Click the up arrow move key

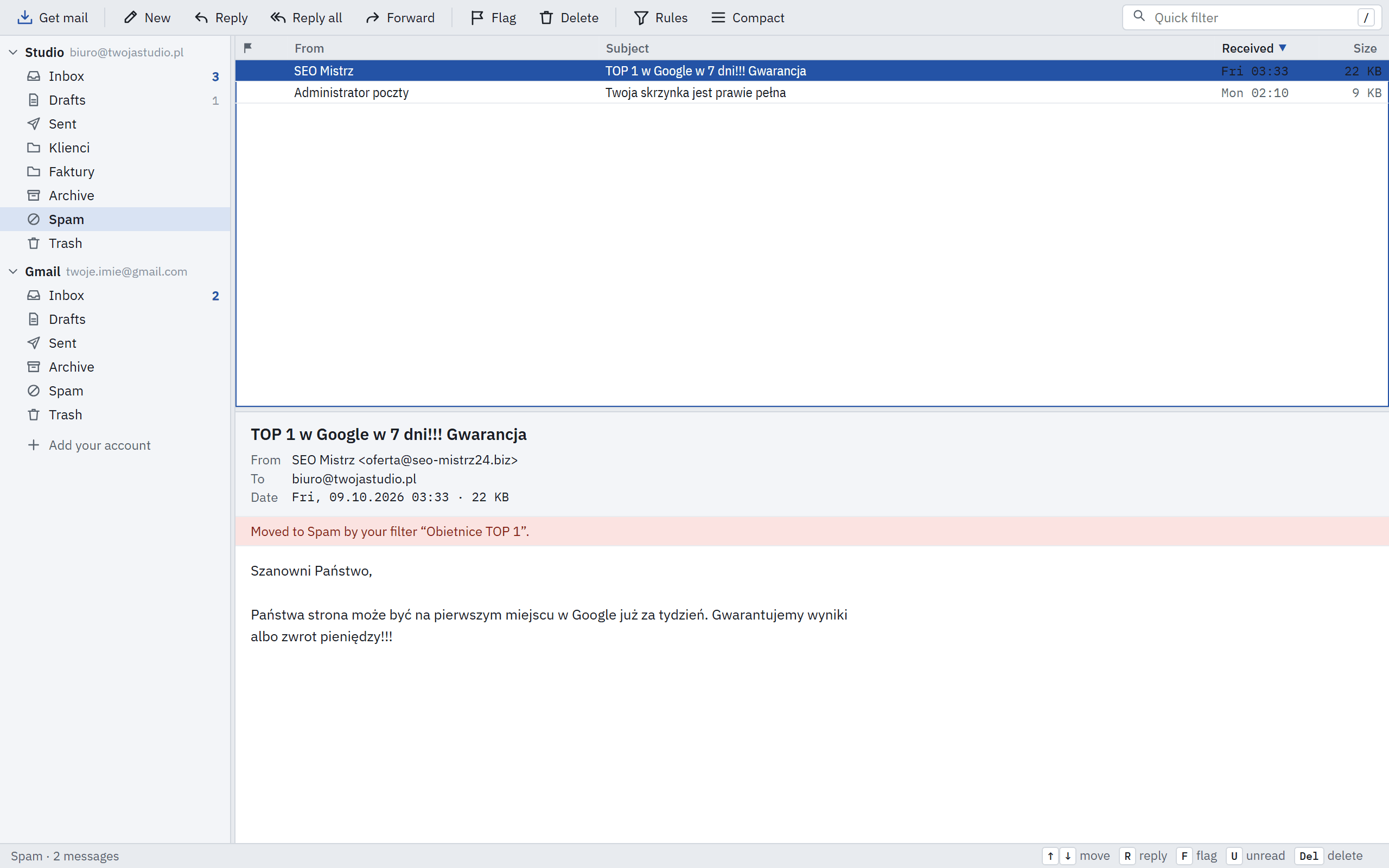pyautogui.click(x=1050, y=856)
